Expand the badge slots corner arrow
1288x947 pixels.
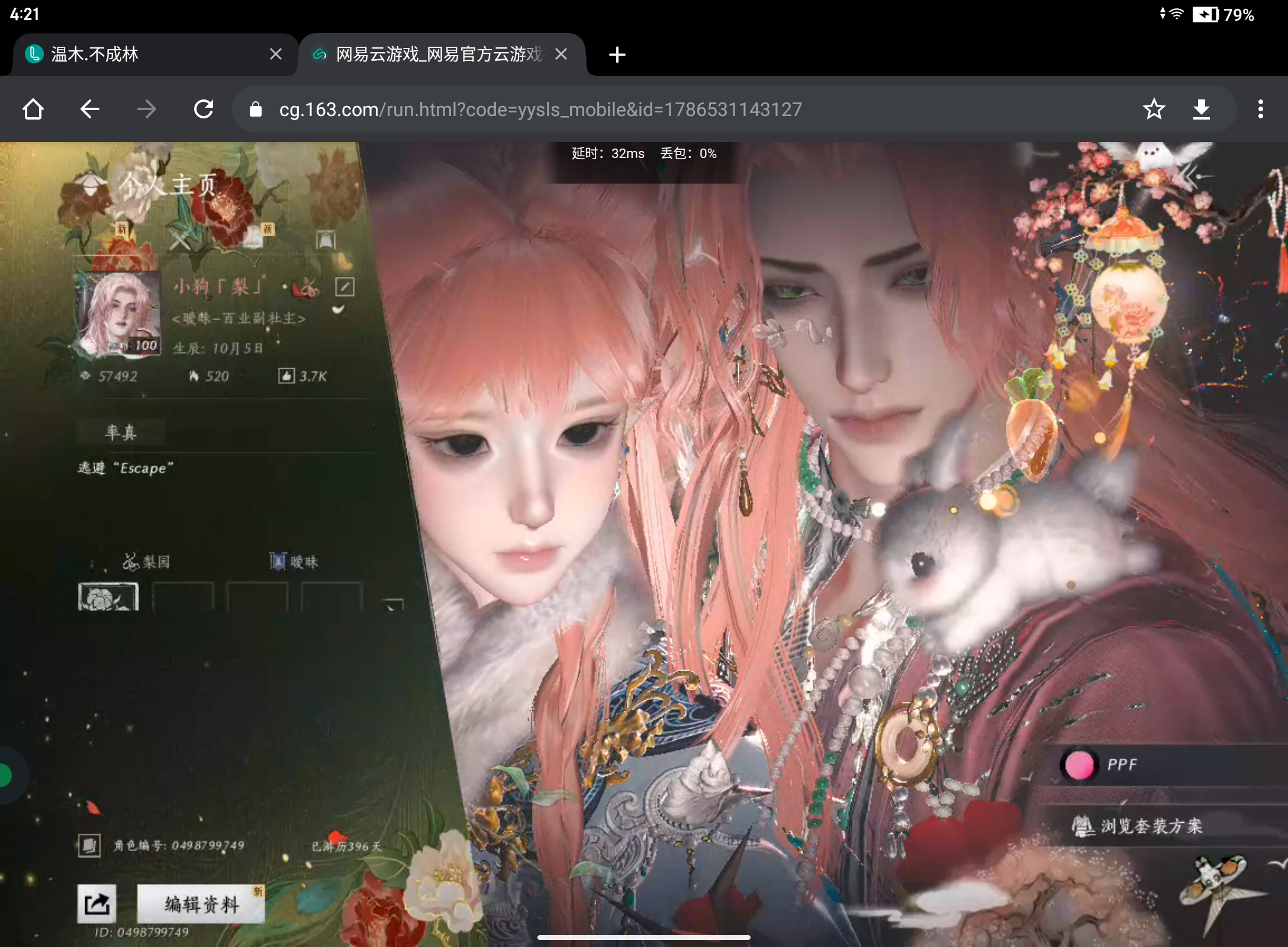[x=393, y=604]
